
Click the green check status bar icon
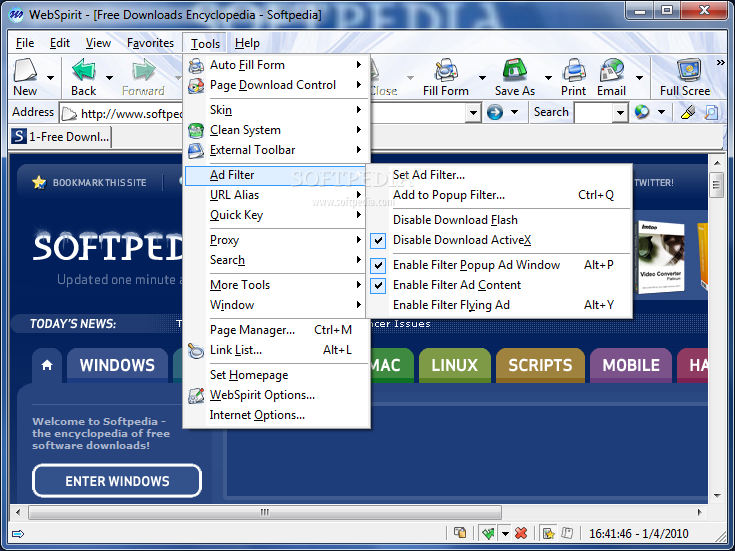coord(488,533)
